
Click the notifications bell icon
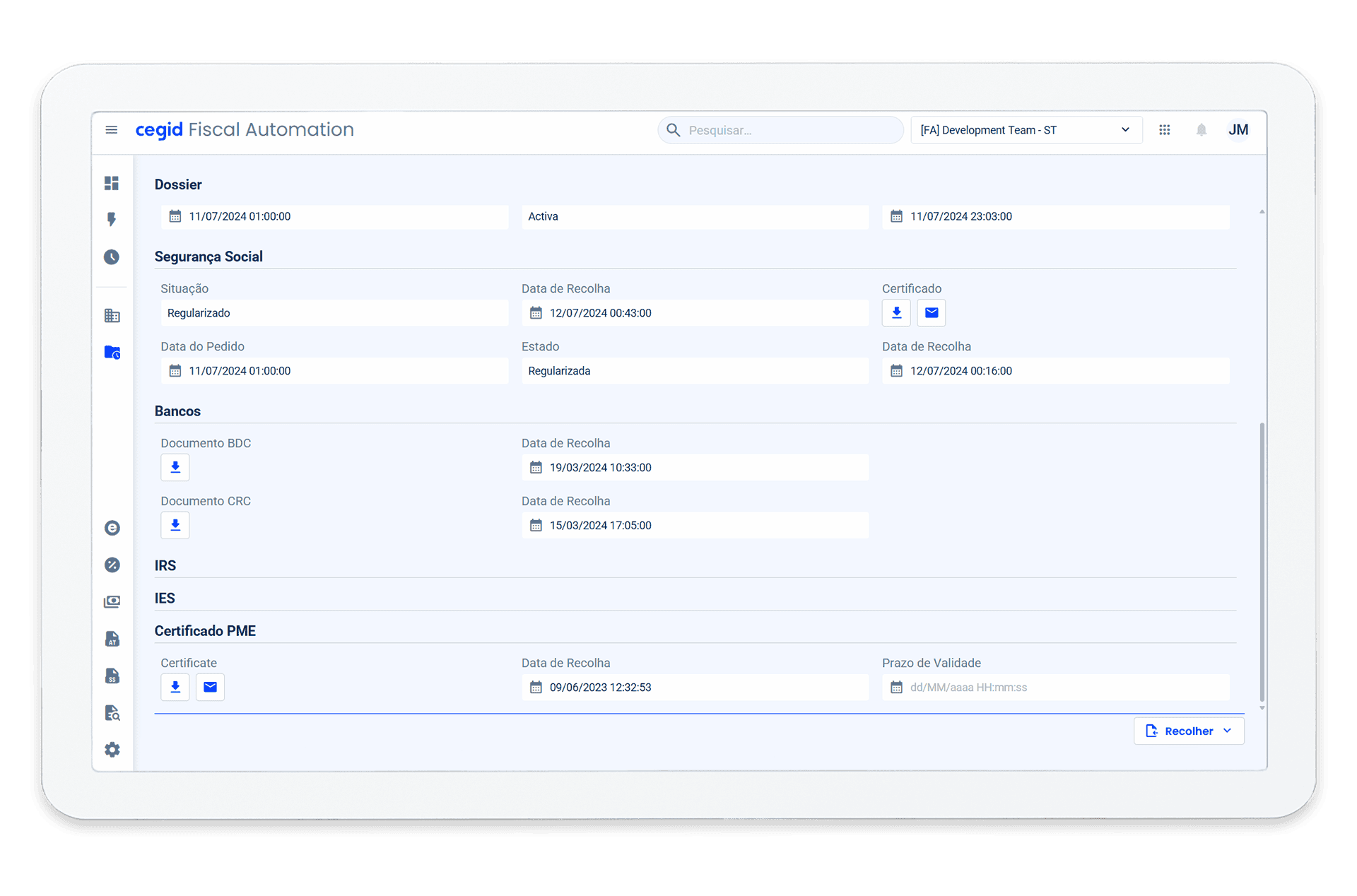1202,130
